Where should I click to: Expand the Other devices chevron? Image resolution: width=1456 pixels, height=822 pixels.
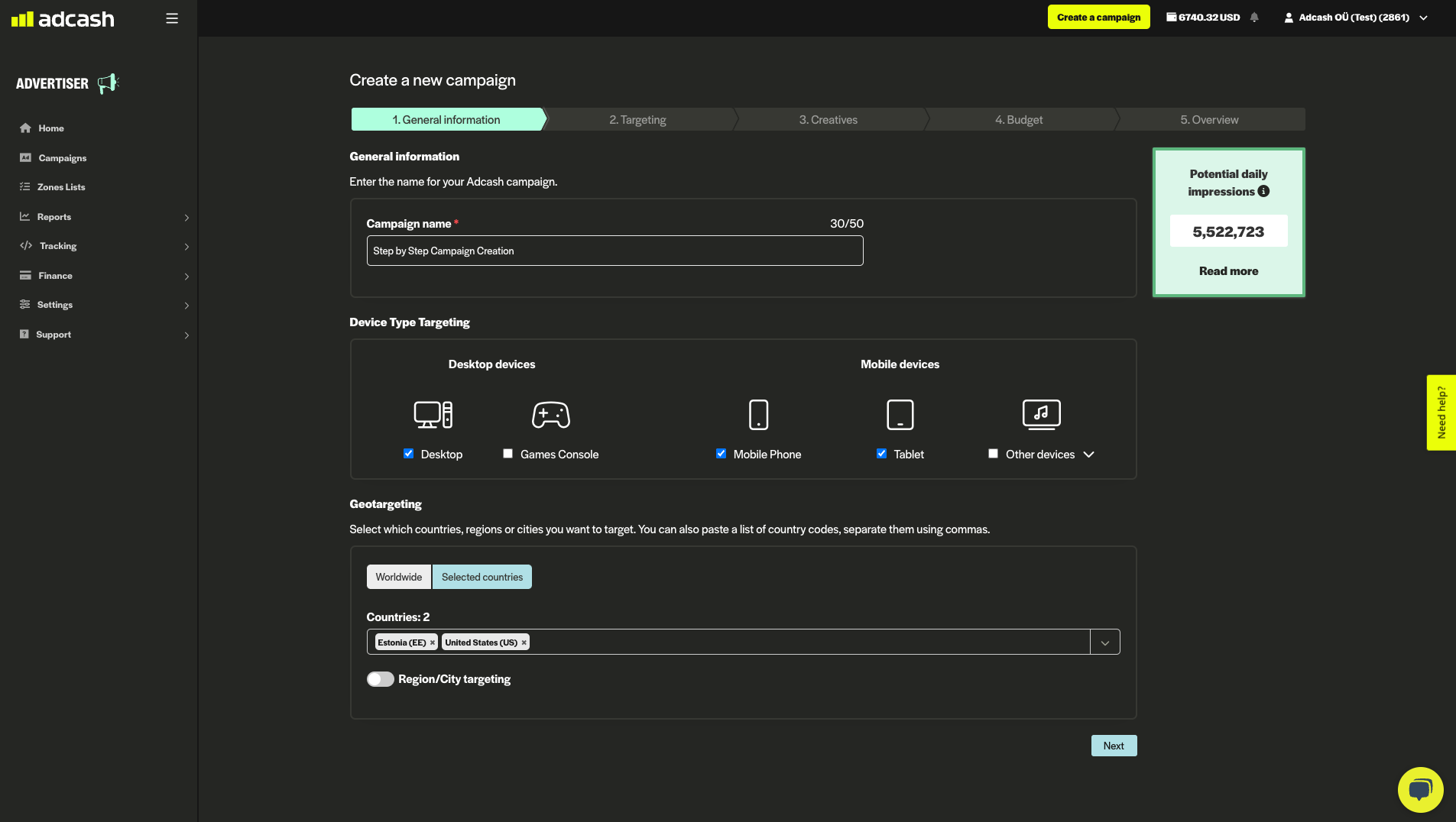1088,455
